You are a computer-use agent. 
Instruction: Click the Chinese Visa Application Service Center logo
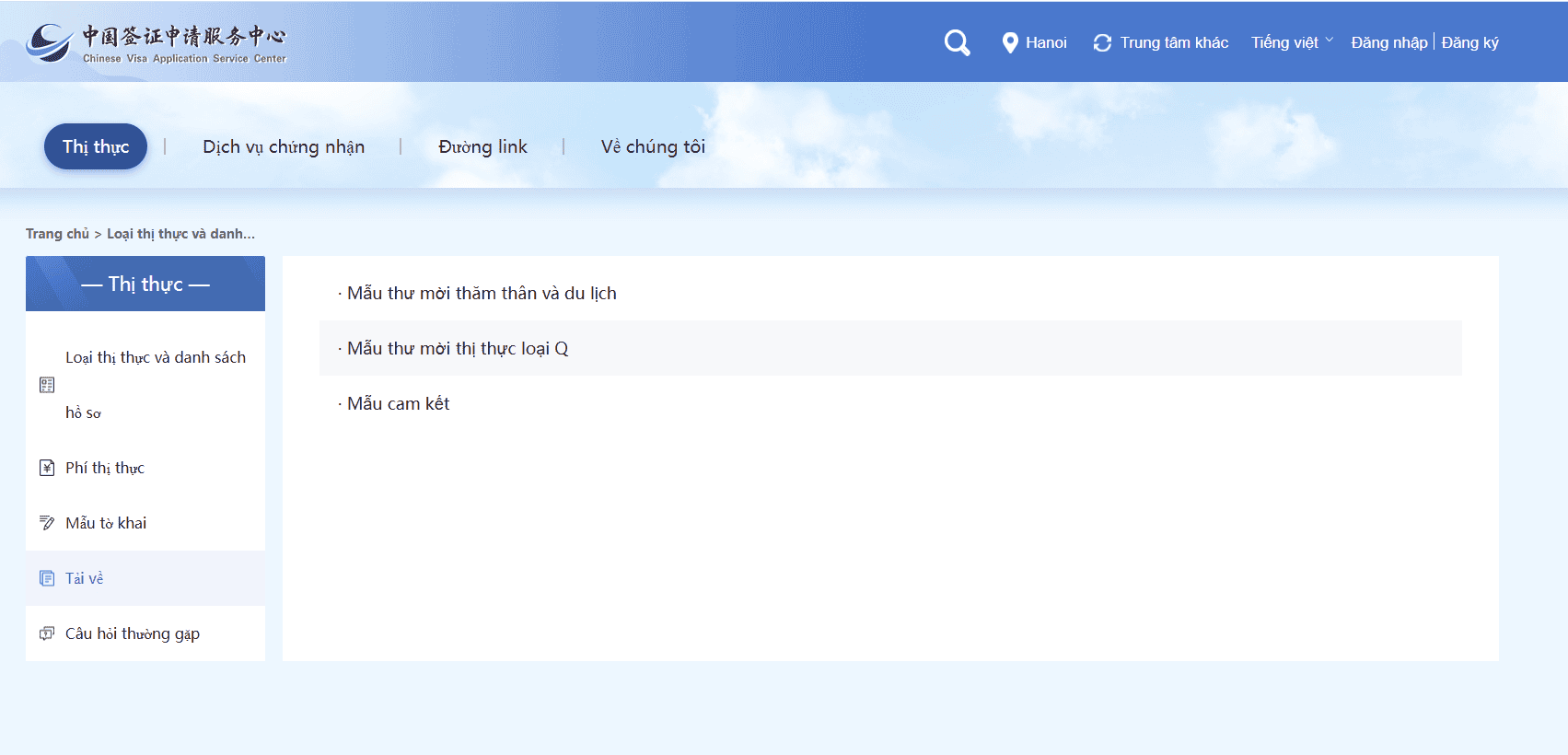(157, 43)
